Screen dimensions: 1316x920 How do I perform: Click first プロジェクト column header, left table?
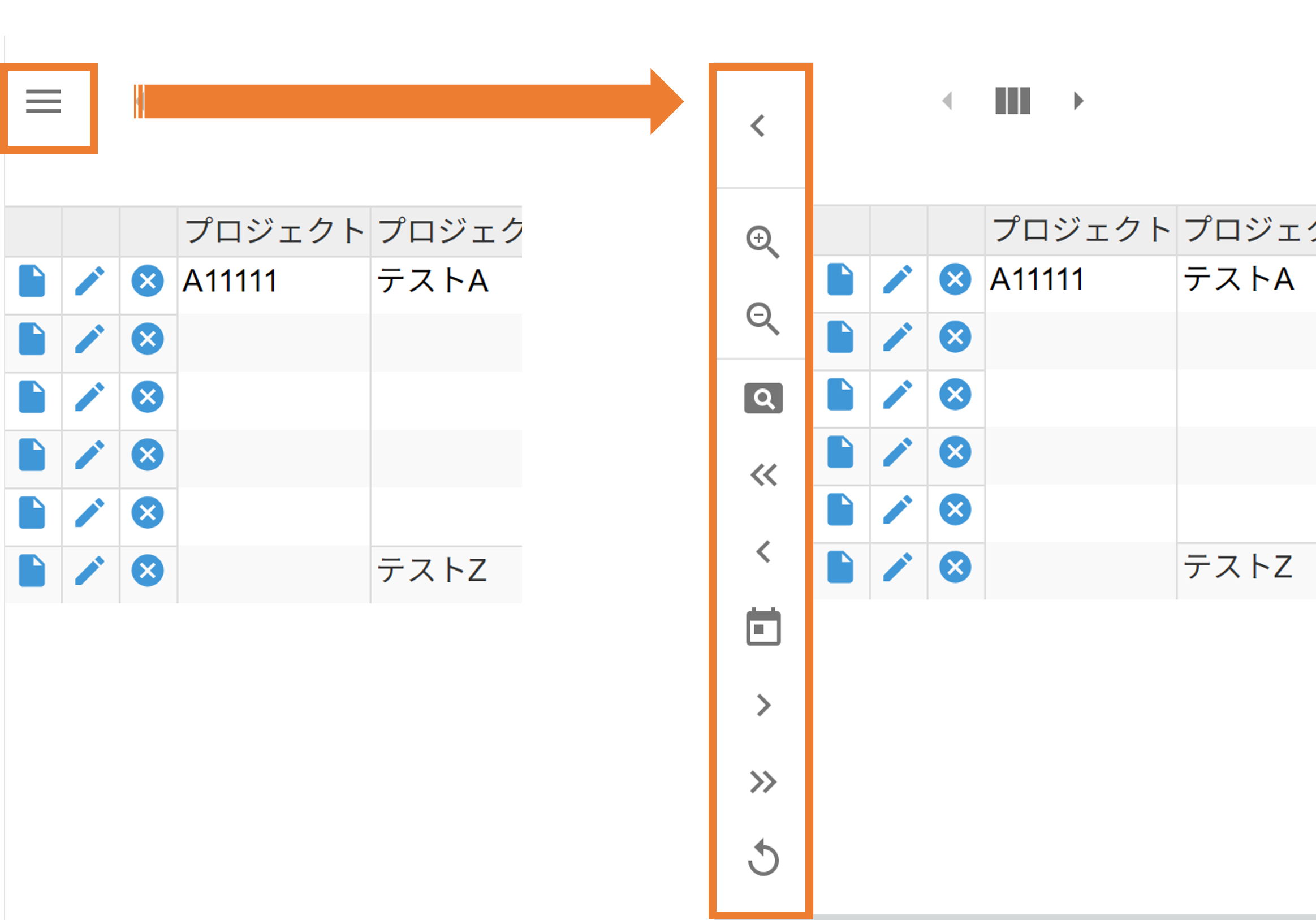tap(274, 231)
